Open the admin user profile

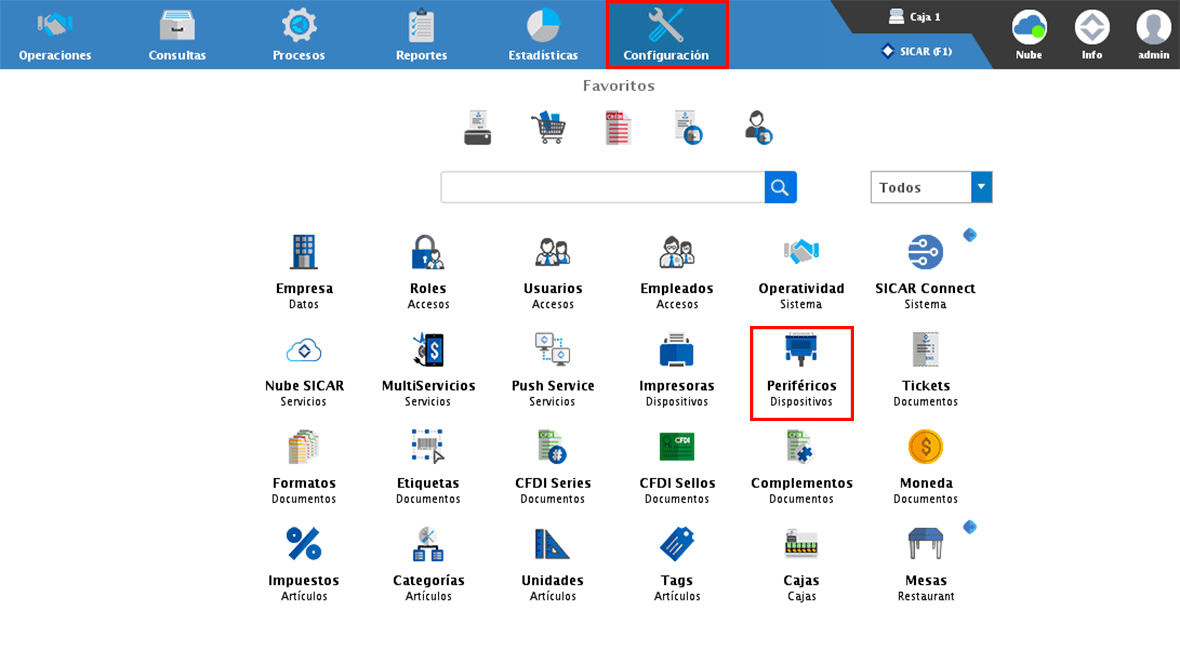[1153, 34]
